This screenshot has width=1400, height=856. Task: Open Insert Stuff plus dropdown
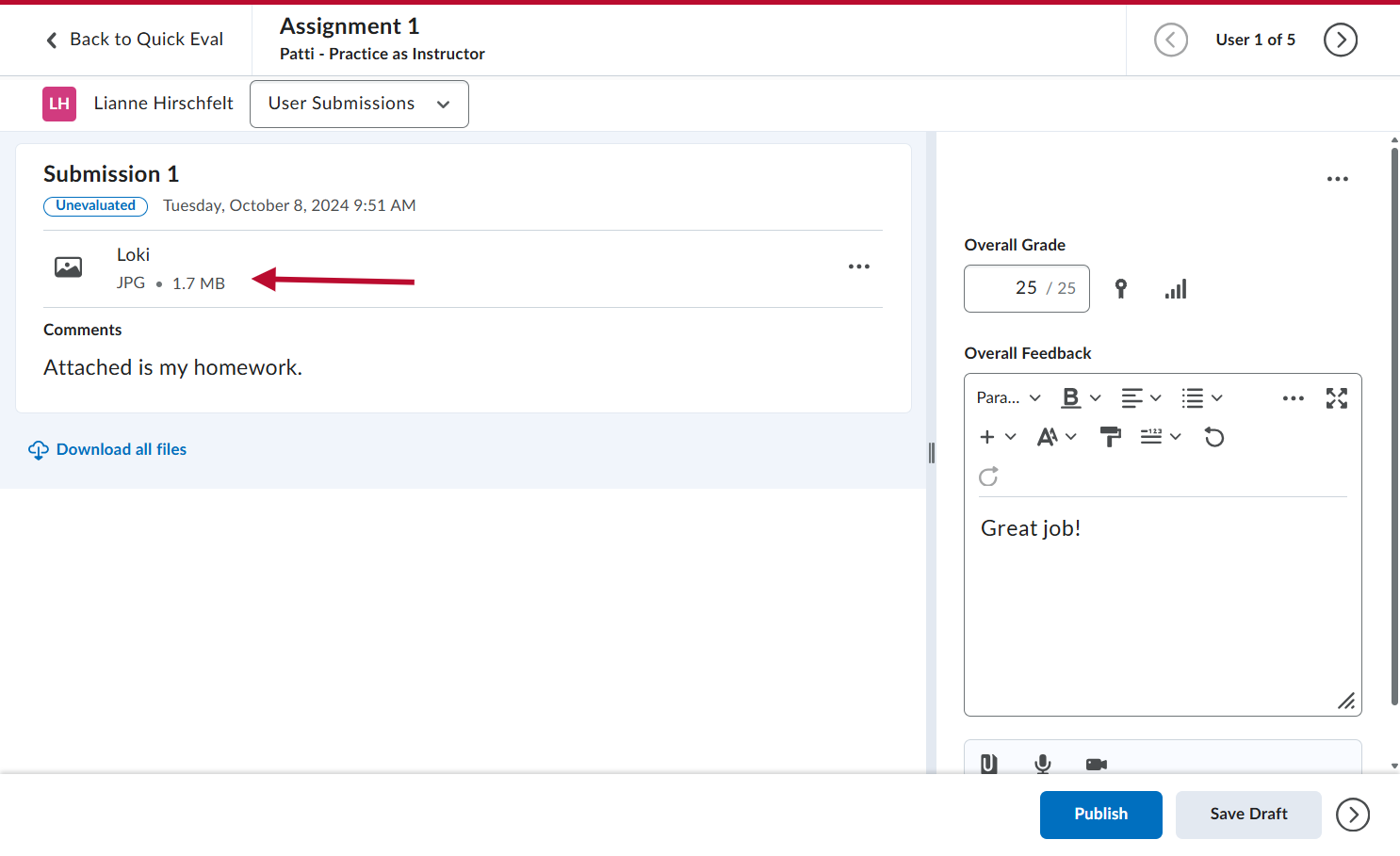point(998,437)
